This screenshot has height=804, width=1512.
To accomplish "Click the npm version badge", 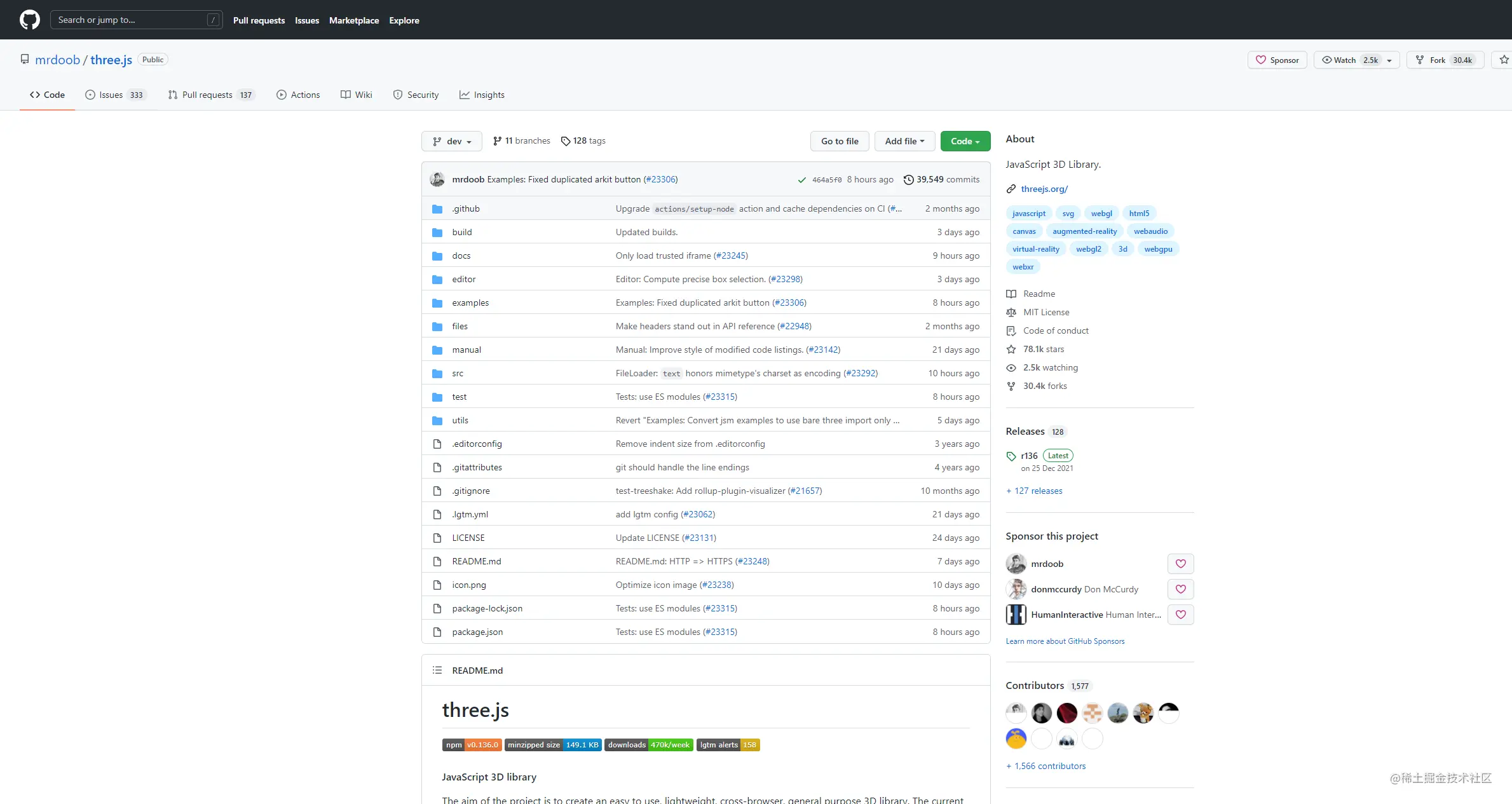I will pos(472,744).
